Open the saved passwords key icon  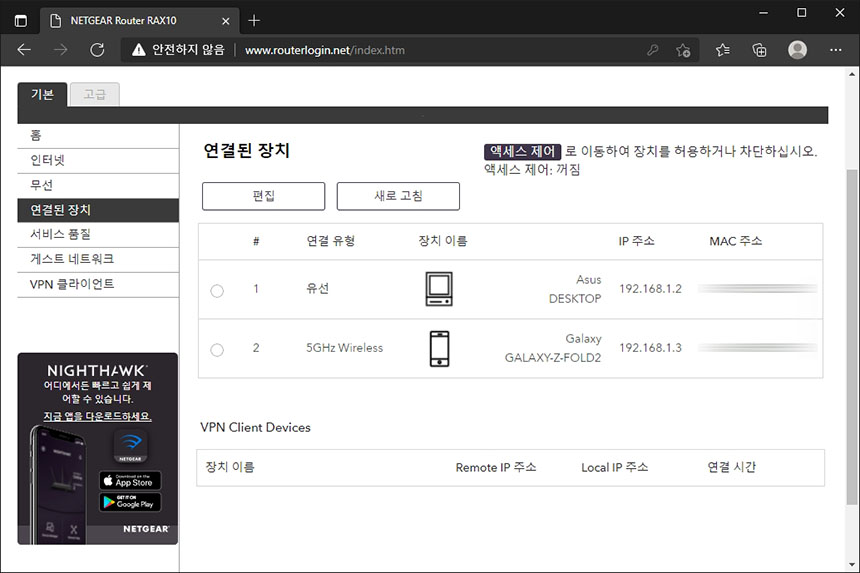(652, 50)
